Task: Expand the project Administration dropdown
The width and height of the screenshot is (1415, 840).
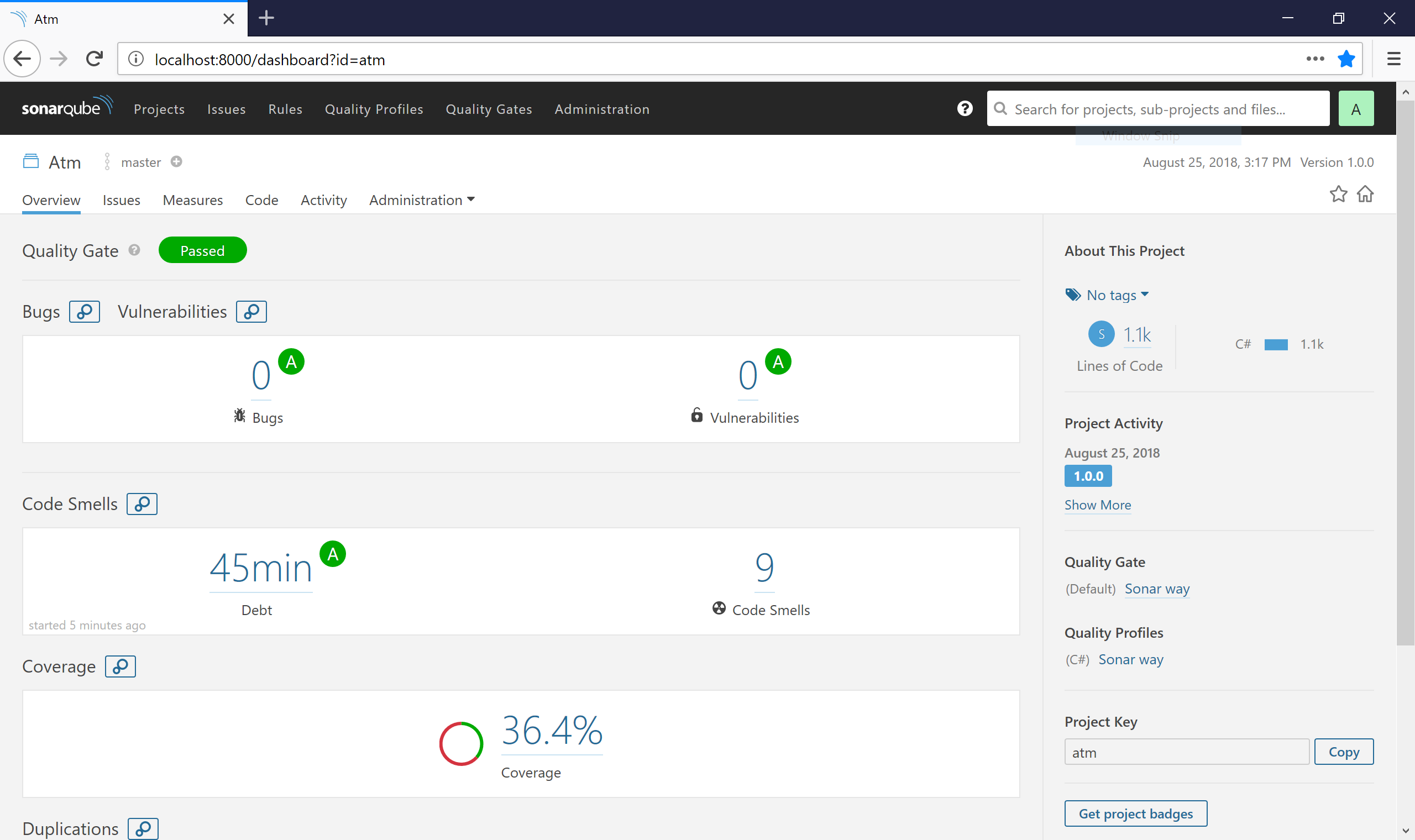Action: tap(422, 200)
